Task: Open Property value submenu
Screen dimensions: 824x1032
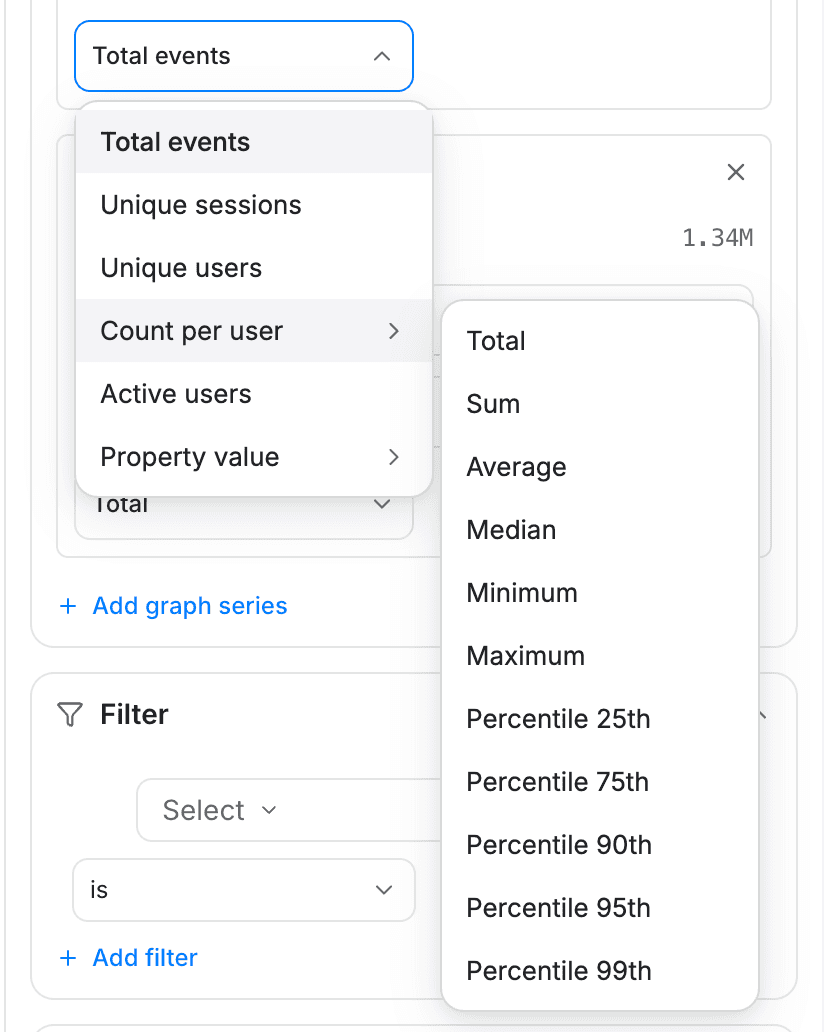Action: [x=254, y=457]
